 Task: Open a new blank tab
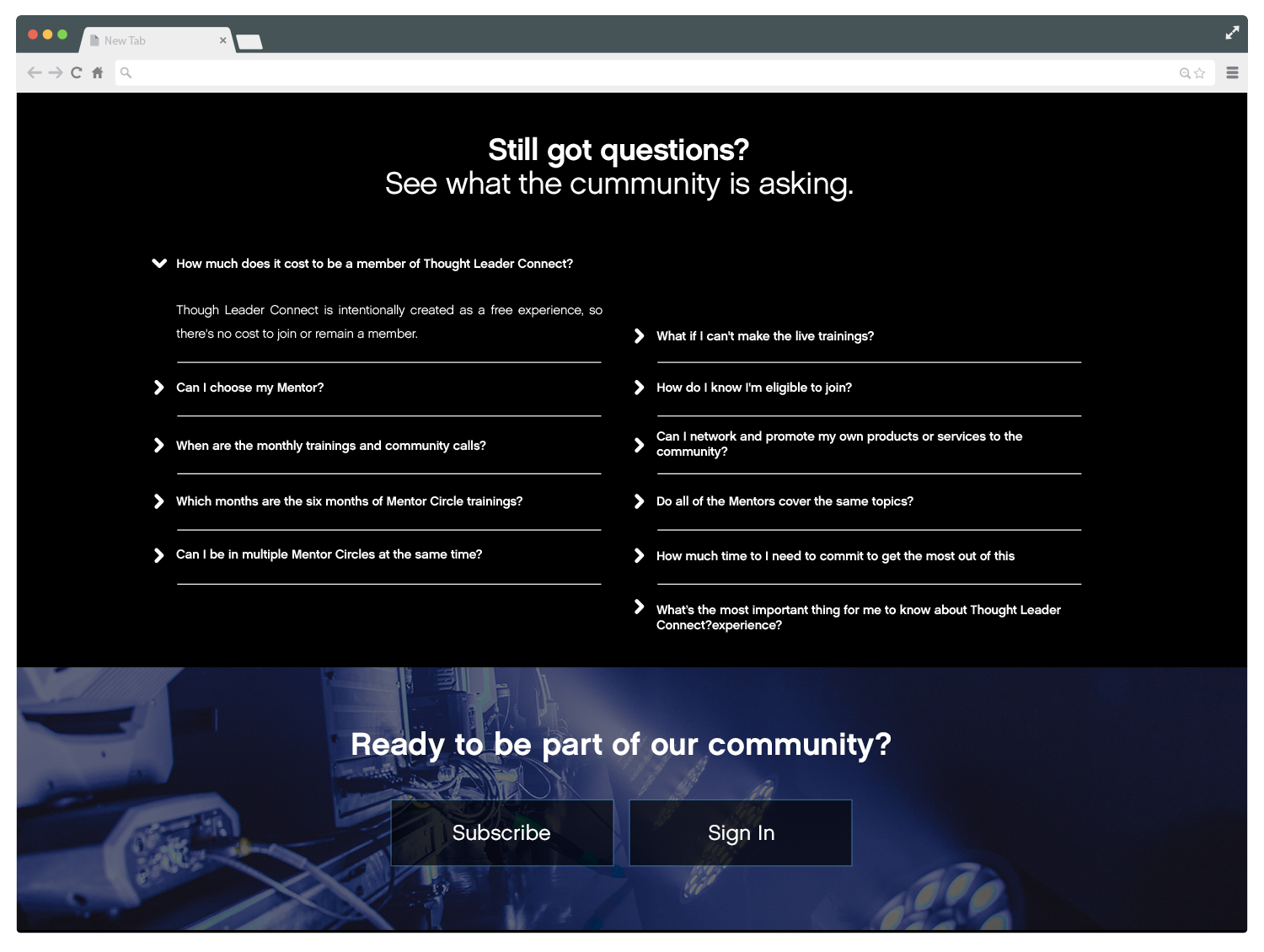[249, 41]
